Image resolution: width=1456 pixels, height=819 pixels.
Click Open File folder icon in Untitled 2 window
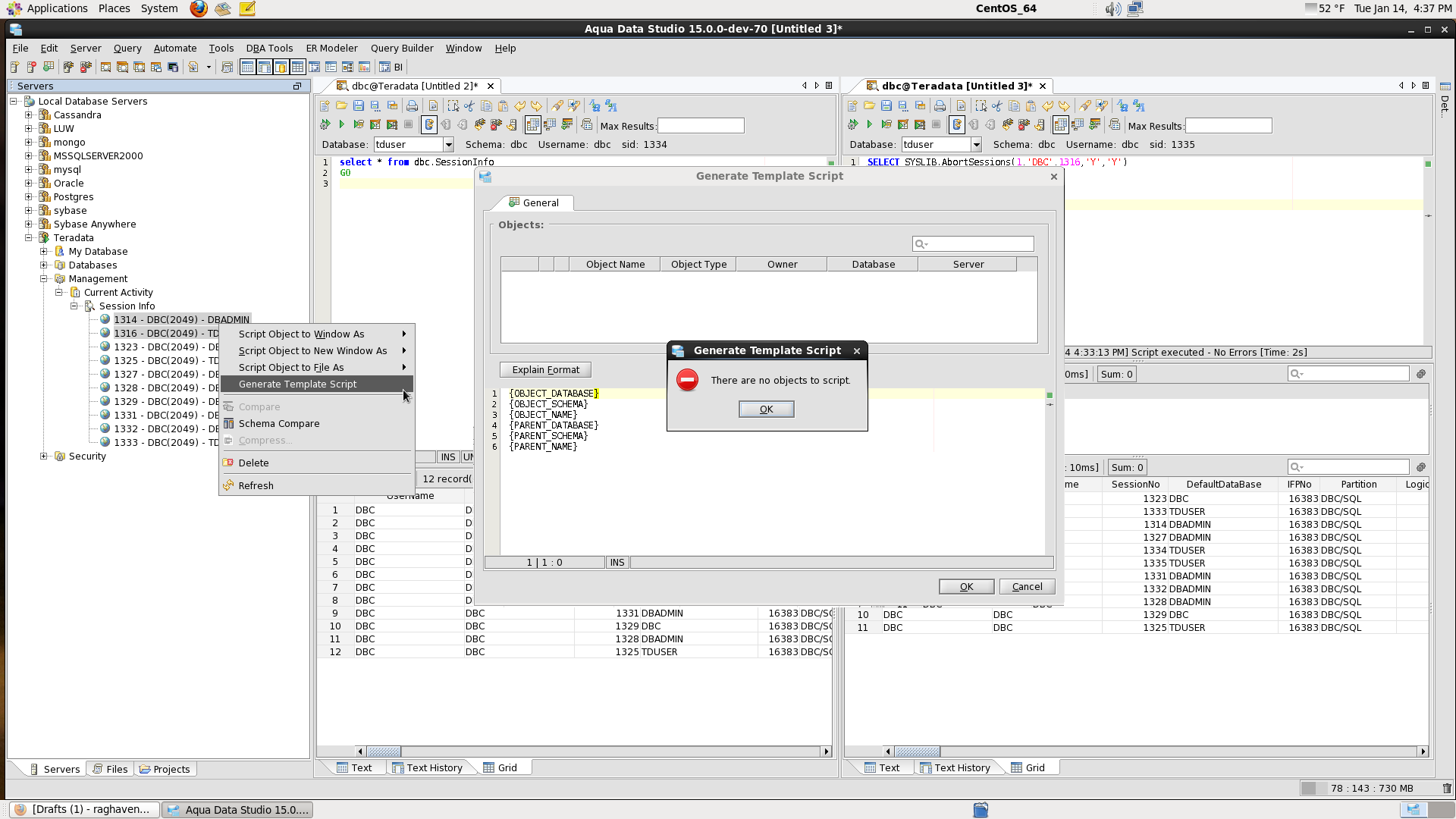point(341,105)
